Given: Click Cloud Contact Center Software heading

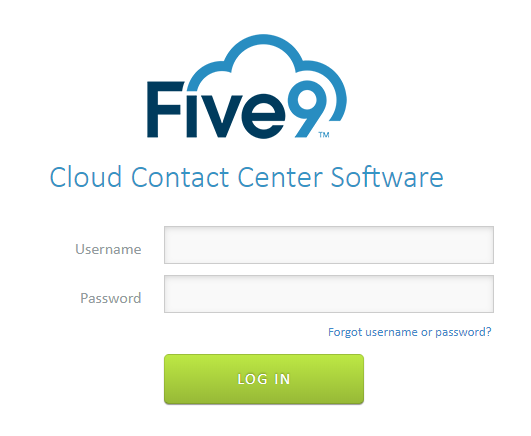Looking at the screenshot, I should point(247,177).
